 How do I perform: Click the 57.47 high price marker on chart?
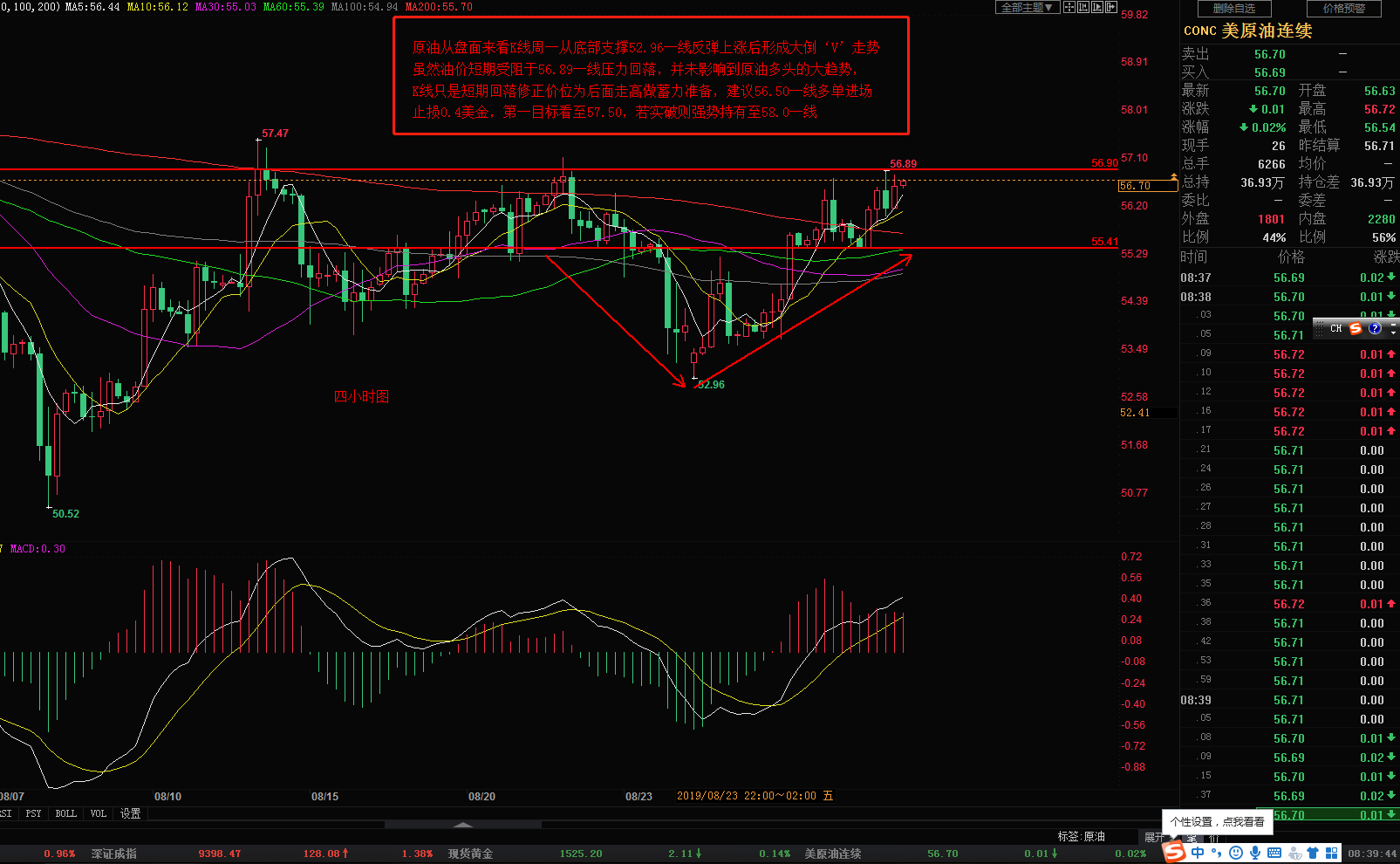coord(275,134)
